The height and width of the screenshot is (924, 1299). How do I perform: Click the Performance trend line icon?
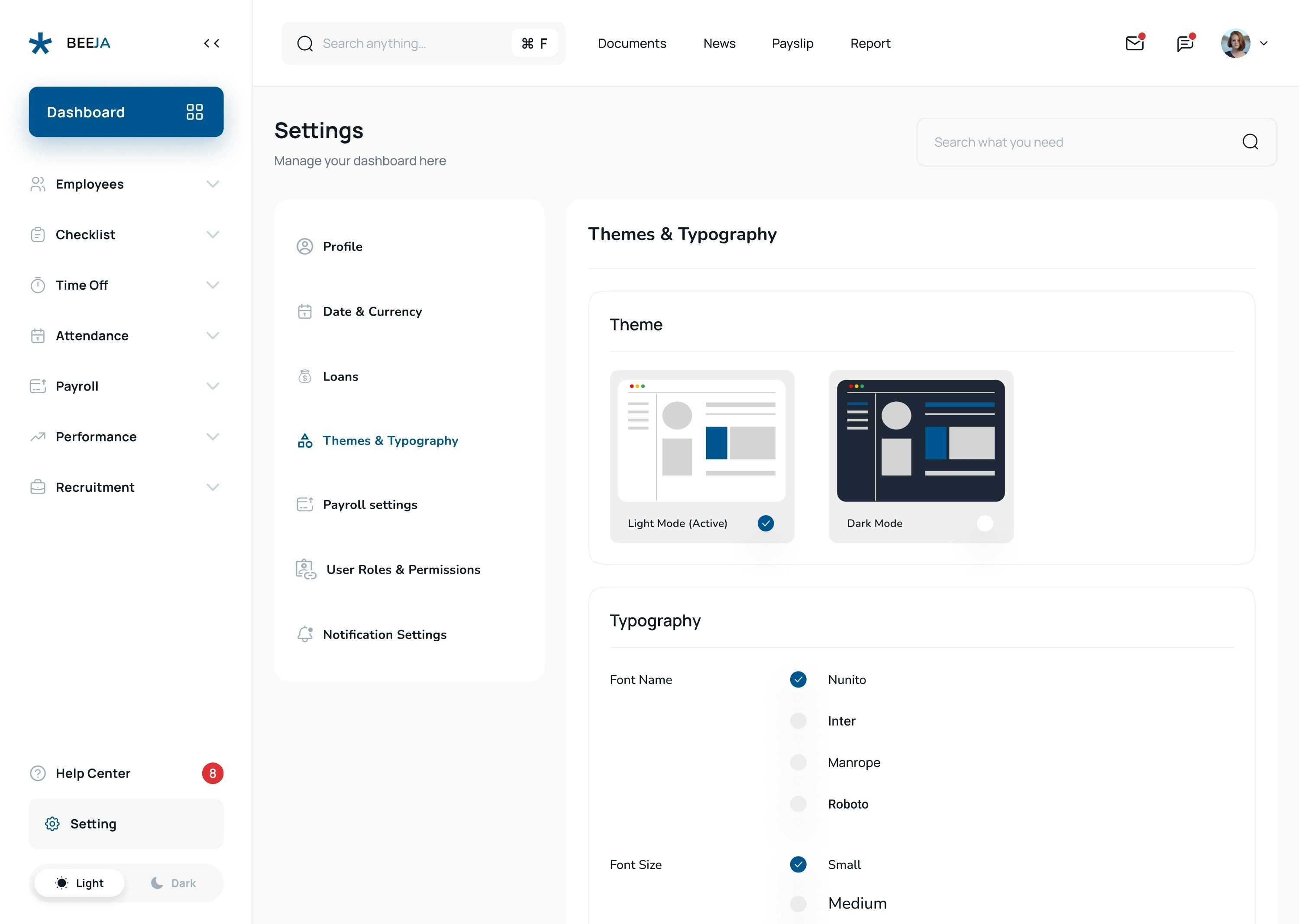(x=38, y=437)
